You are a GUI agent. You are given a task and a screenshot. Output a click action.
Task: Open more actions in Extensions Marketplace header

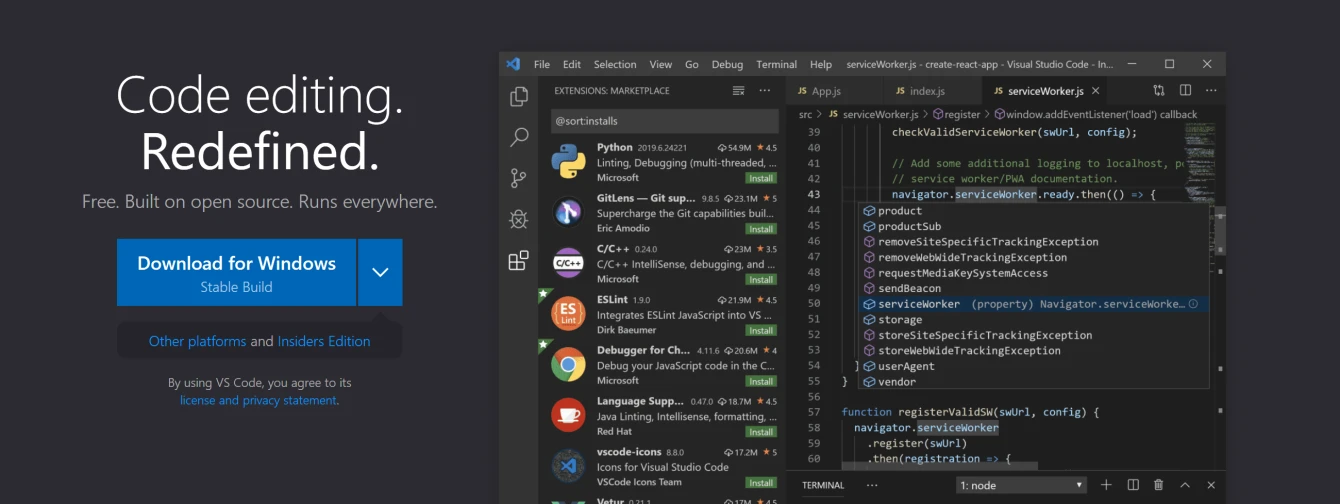coord(765,90)
